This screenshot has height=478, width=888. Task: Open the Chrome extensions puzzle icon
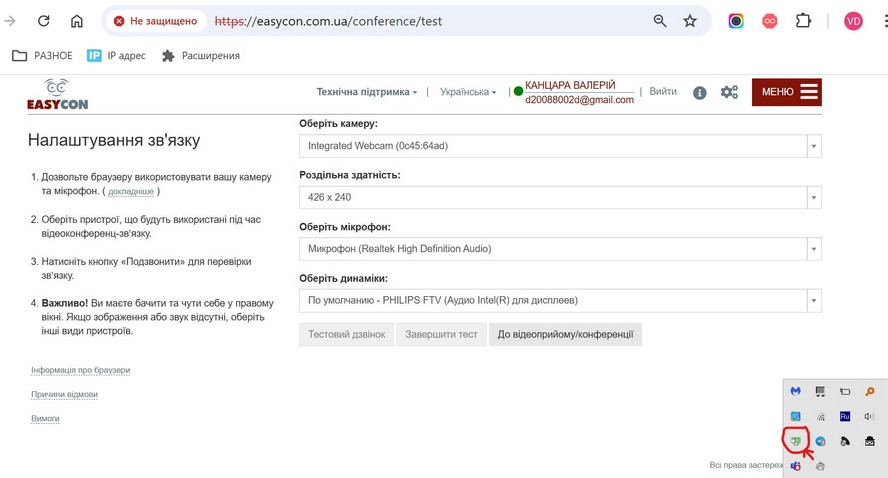(803, 21)
